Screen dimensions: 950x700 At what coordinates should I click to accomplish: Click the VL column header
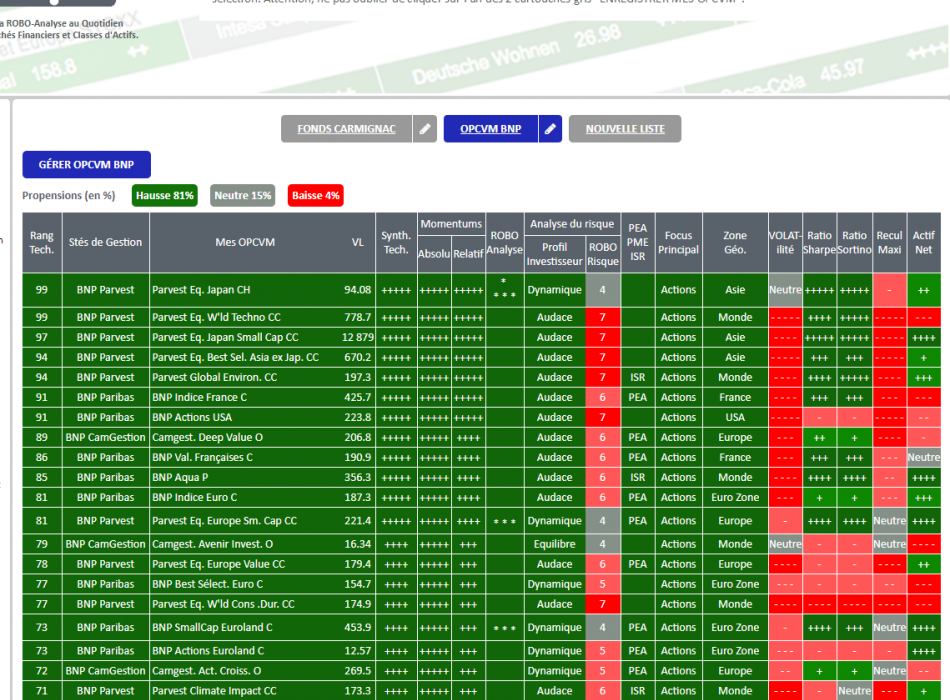[x=358, y=242]
